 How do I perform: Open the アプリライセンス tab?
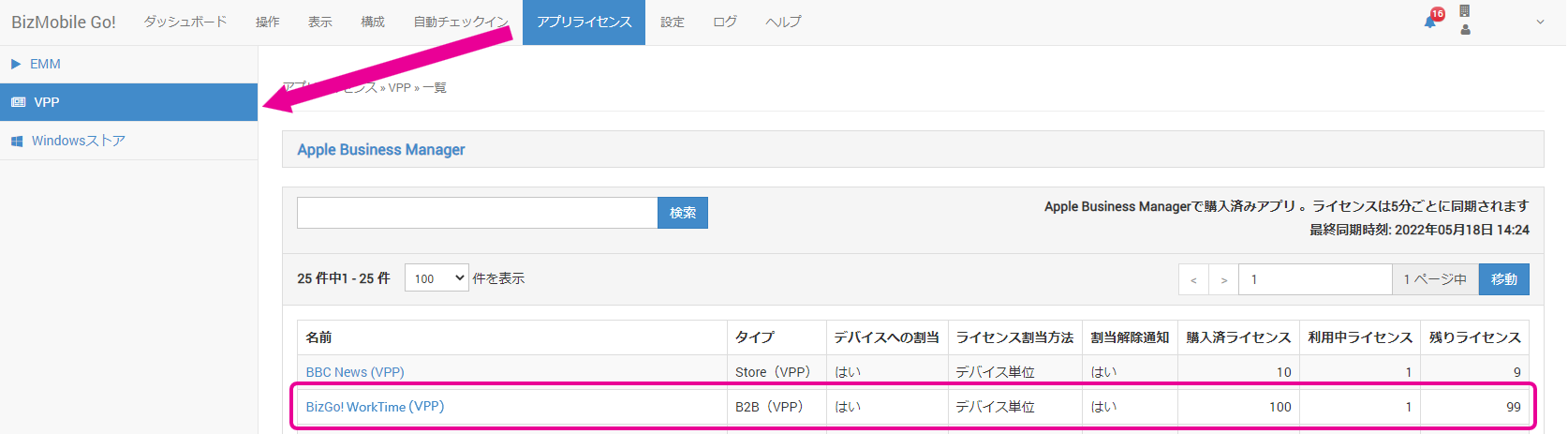pyautogui.click(x=584, y=22)
